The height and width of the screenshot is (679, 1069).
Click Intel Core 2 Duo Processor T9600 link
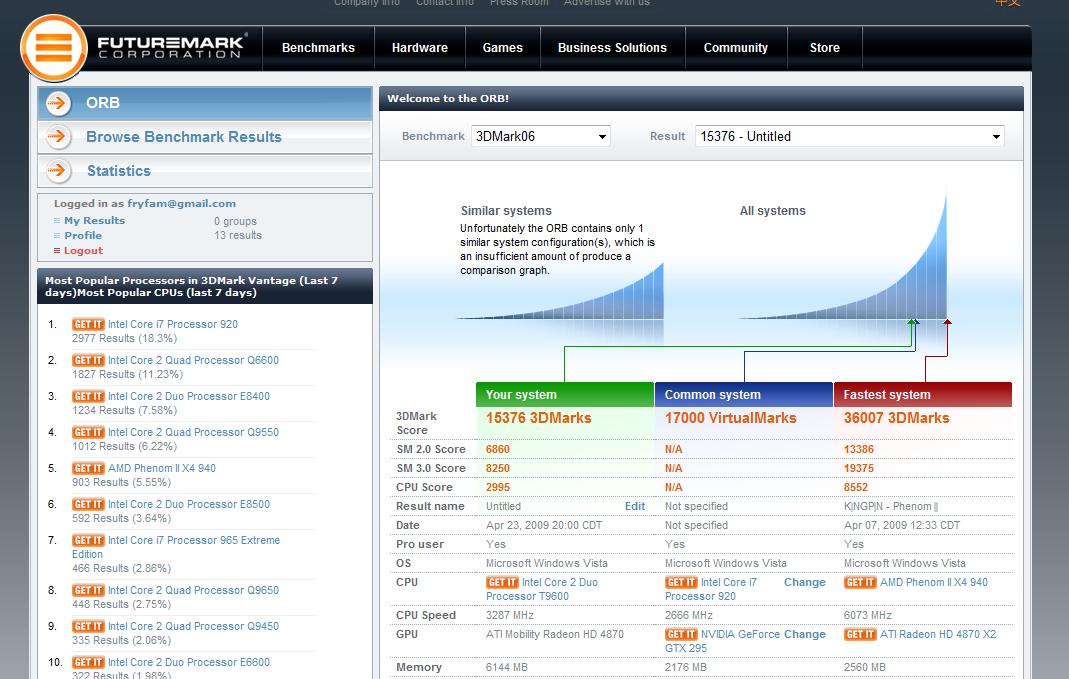tap(542, 590)
